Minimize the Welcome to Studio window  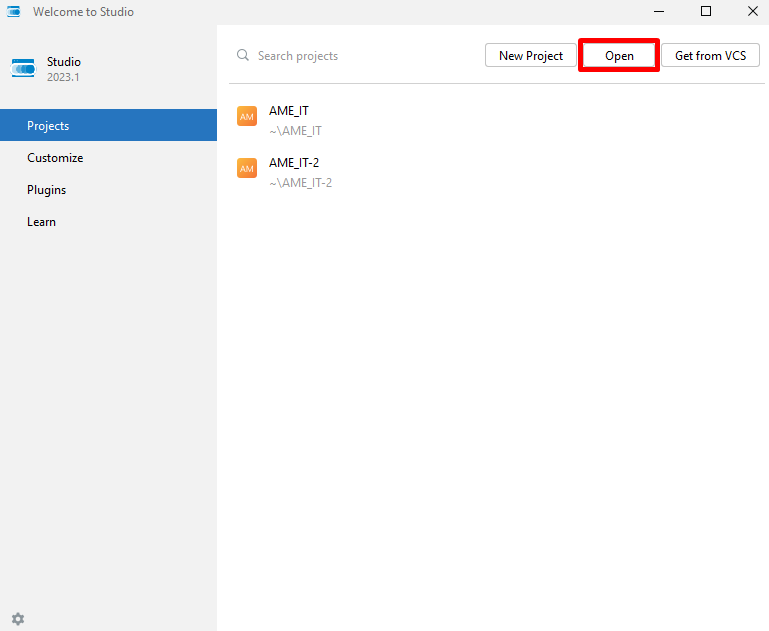tap(659, 12)
